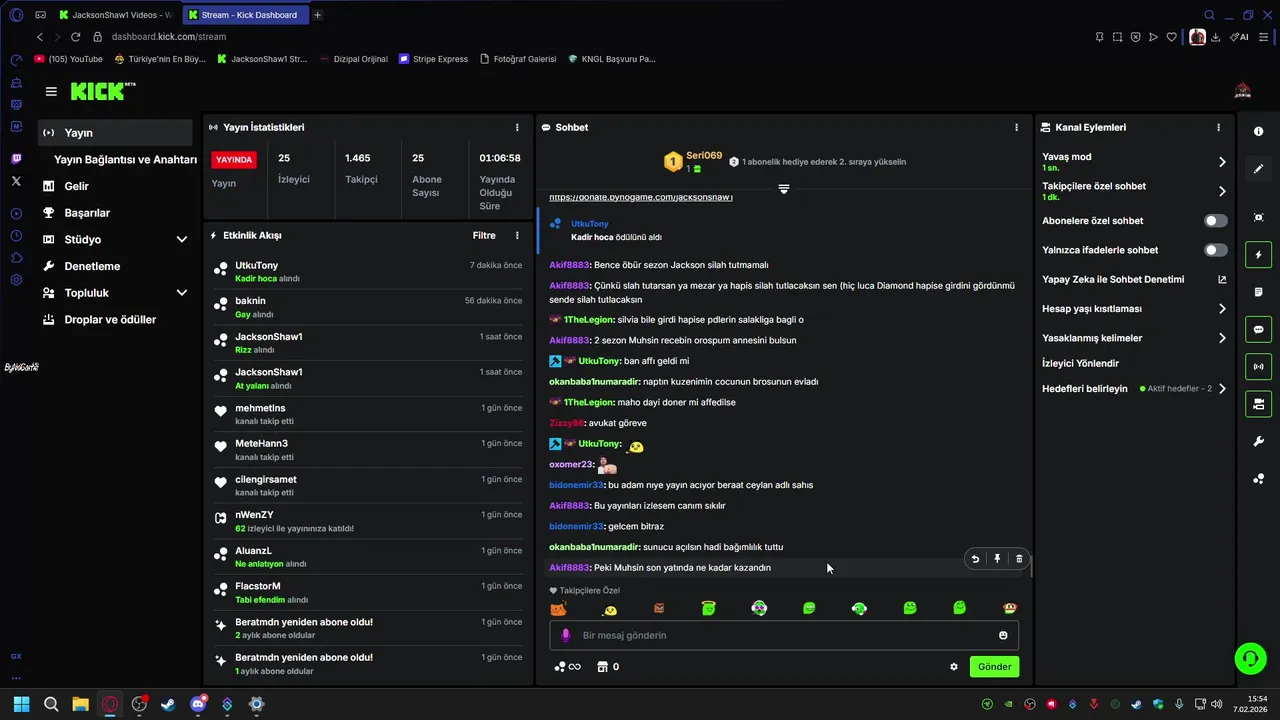The height and width of the screenshot is (720, 1280).
Task: Click Opera downloads icon in address bar
Action: 1215,37
